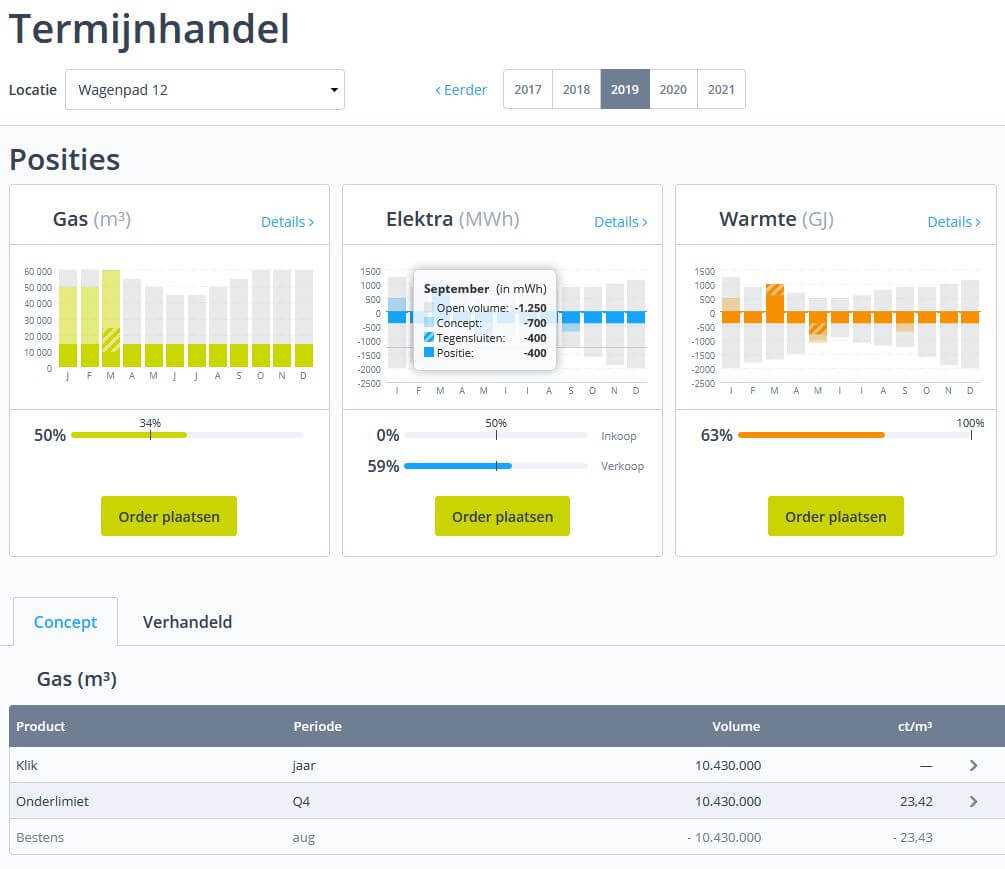Viewport: 1005px width, 869px height.
Task: Select the Concept tab
Action: [x=65, y=622]
